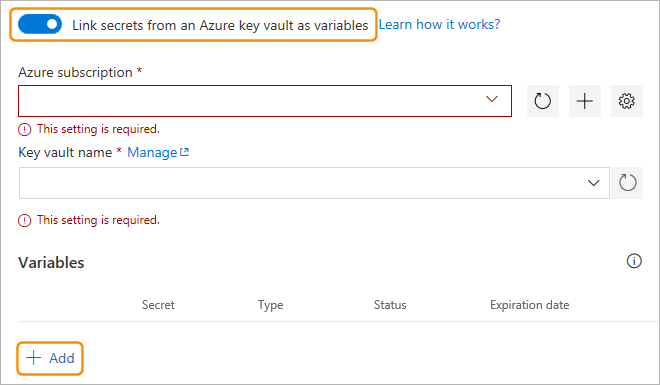Select the Status column header

(x=390, y=305)
